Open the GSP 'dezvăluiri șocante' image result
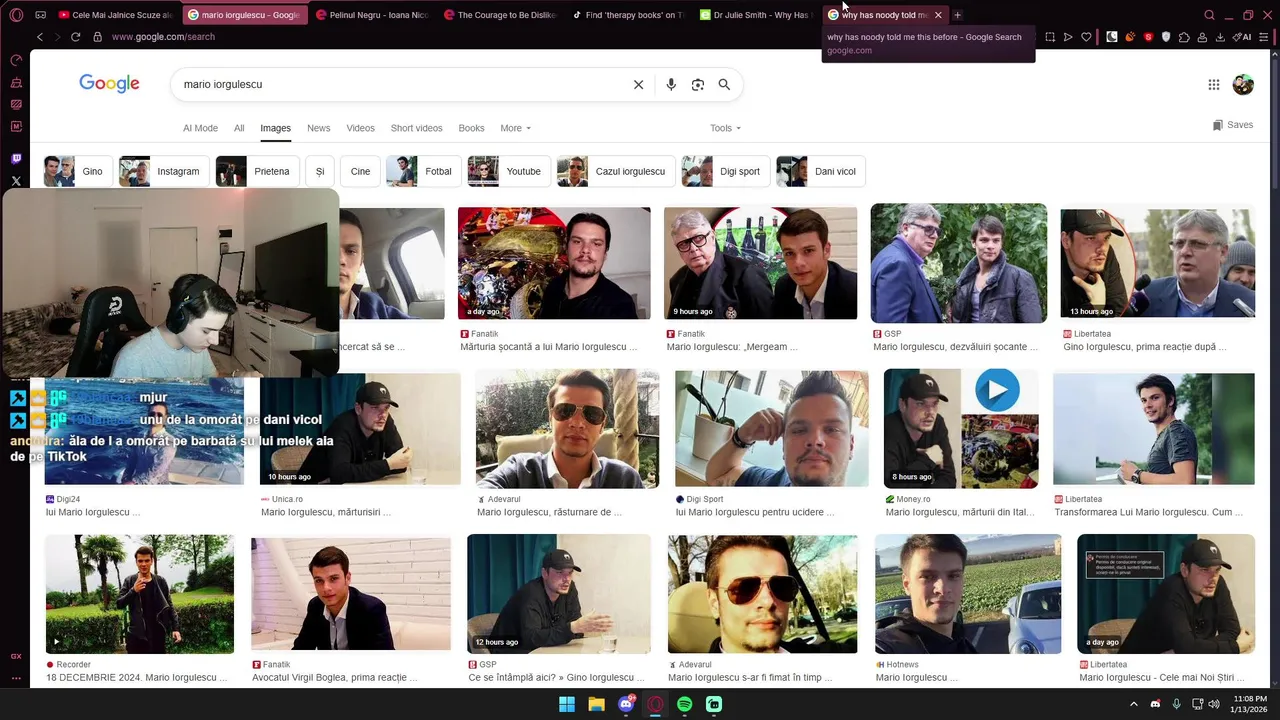The height and width of the screenshot is (720, 1280). pos(959,264)
